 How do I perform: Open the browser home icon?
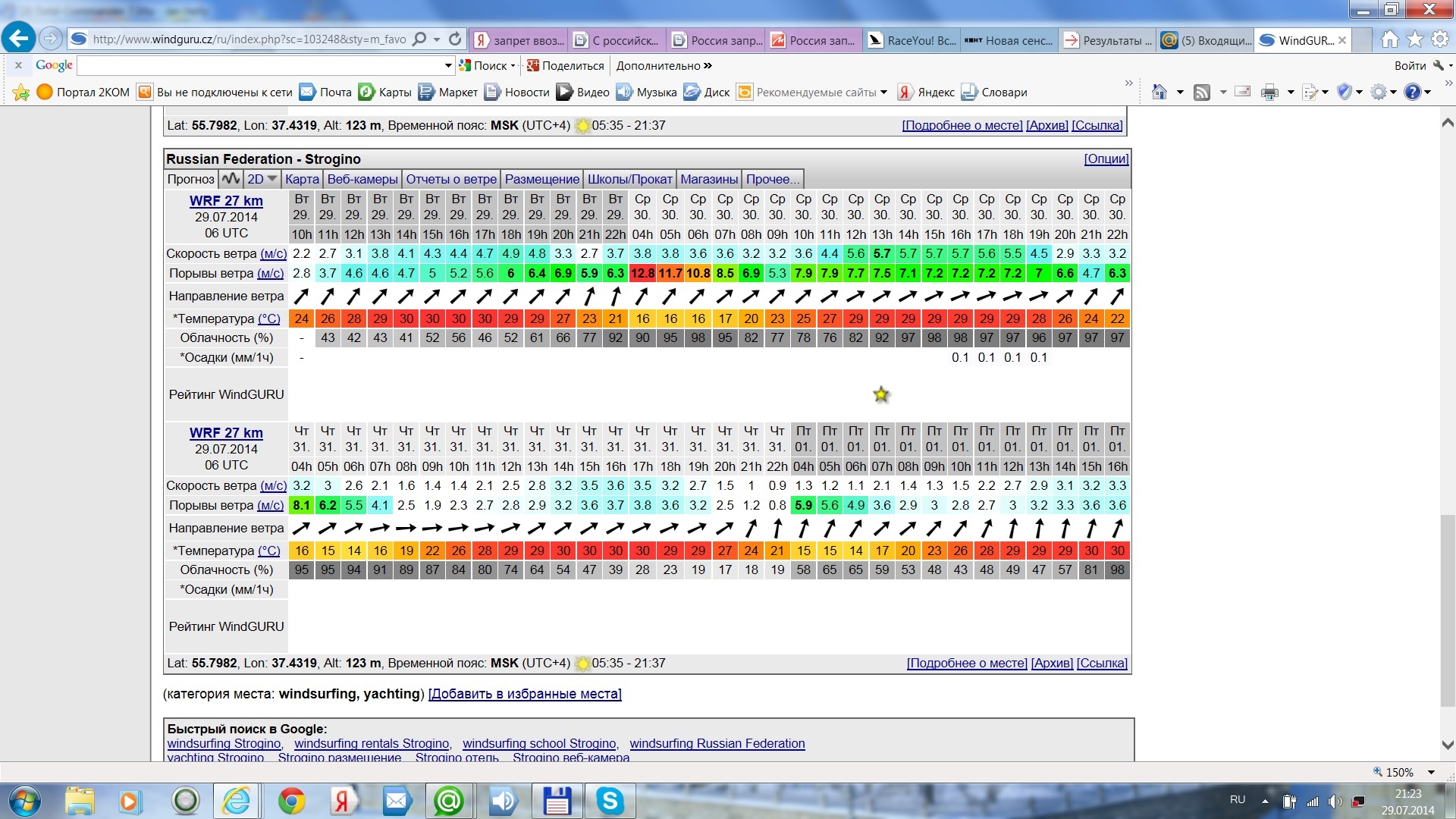click(1389, 39)
